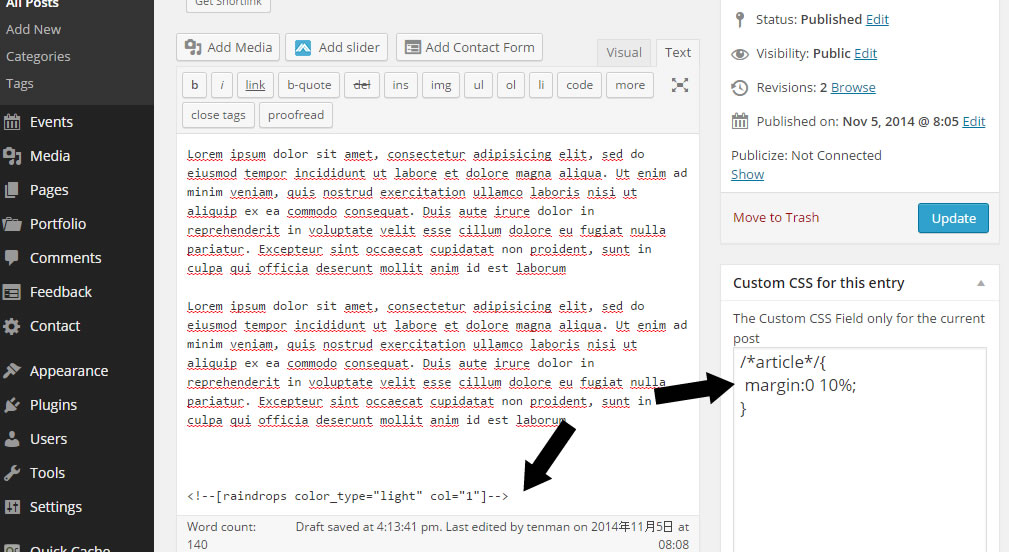The width and height of the screenshot is (1009, 552).
Task: Click Move to Trash link
Action: (x=776, y=217)
